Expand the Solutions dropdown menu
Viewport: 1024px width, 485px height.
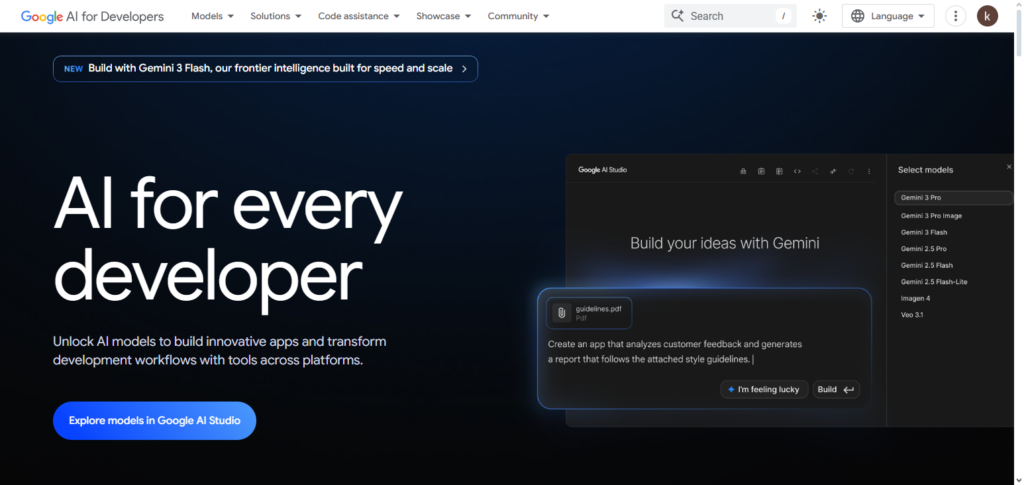(x=276, y=16)
